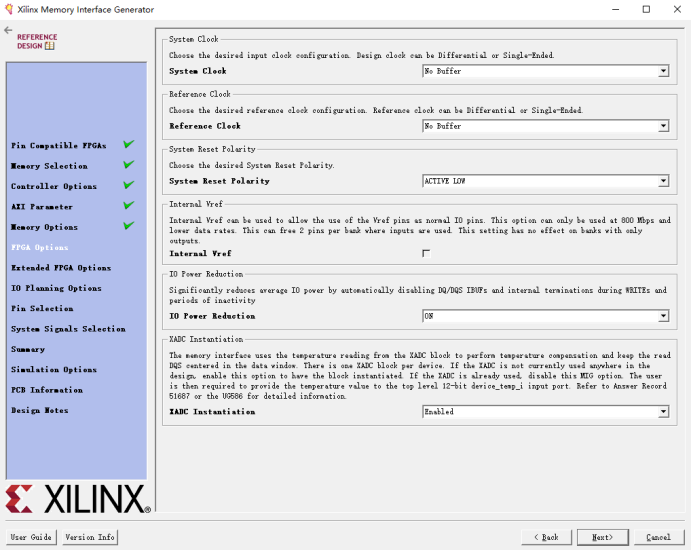Go to Pin Compatible FPGAs step
695x555 pixels.
point(59,145)
